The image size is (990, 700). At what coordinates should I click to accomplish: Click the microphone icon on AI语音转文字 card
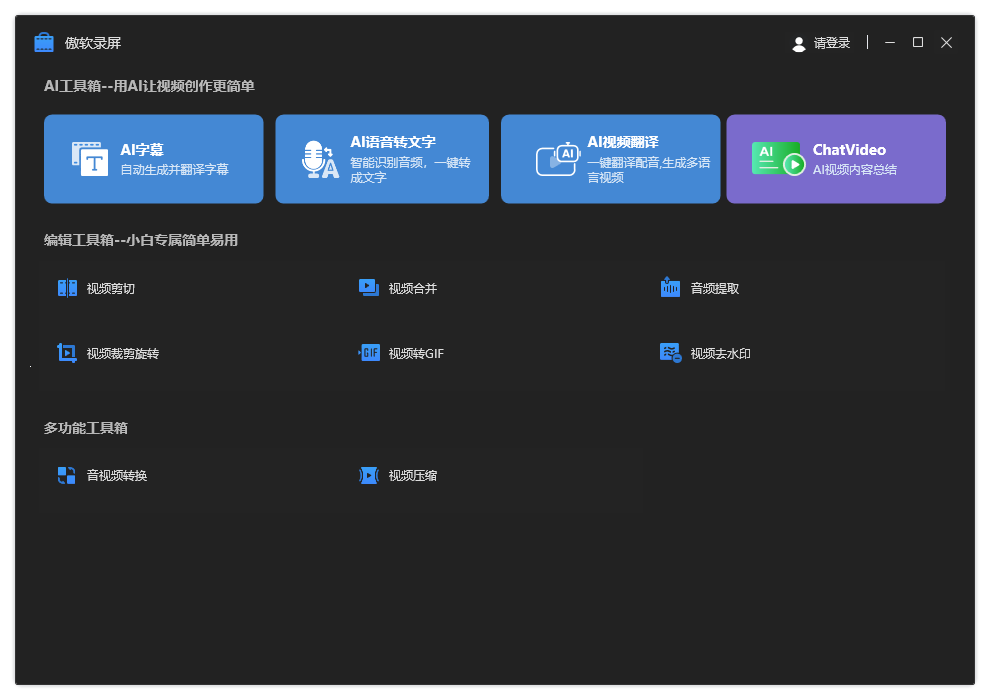(x=319, y=158)
